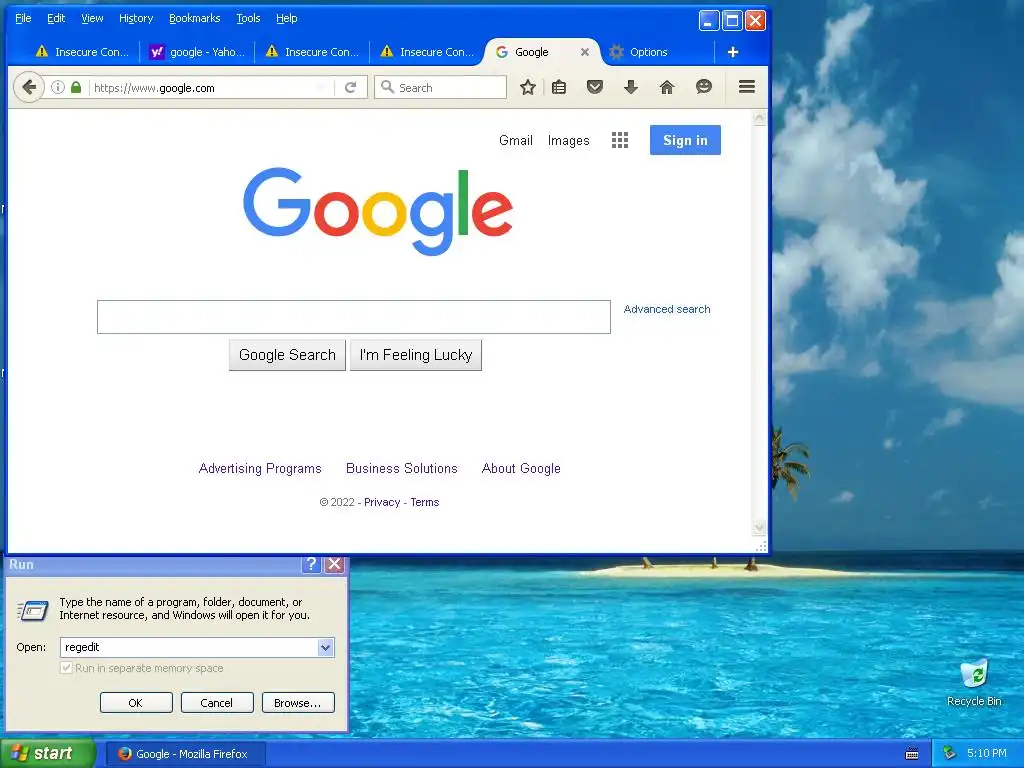1024x768 pixels.
Task: Click the Google Sign in button
Action: 685,140
